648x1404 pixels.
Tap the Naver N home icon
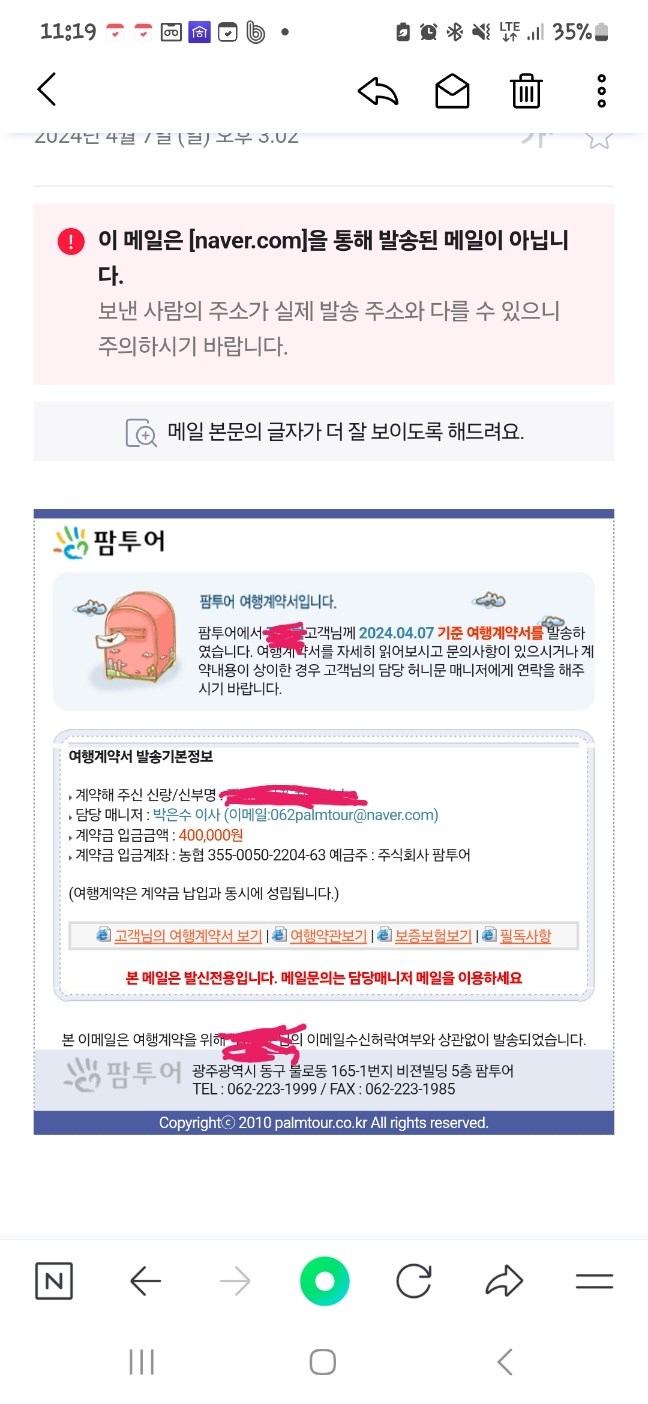click(54, 1281)
